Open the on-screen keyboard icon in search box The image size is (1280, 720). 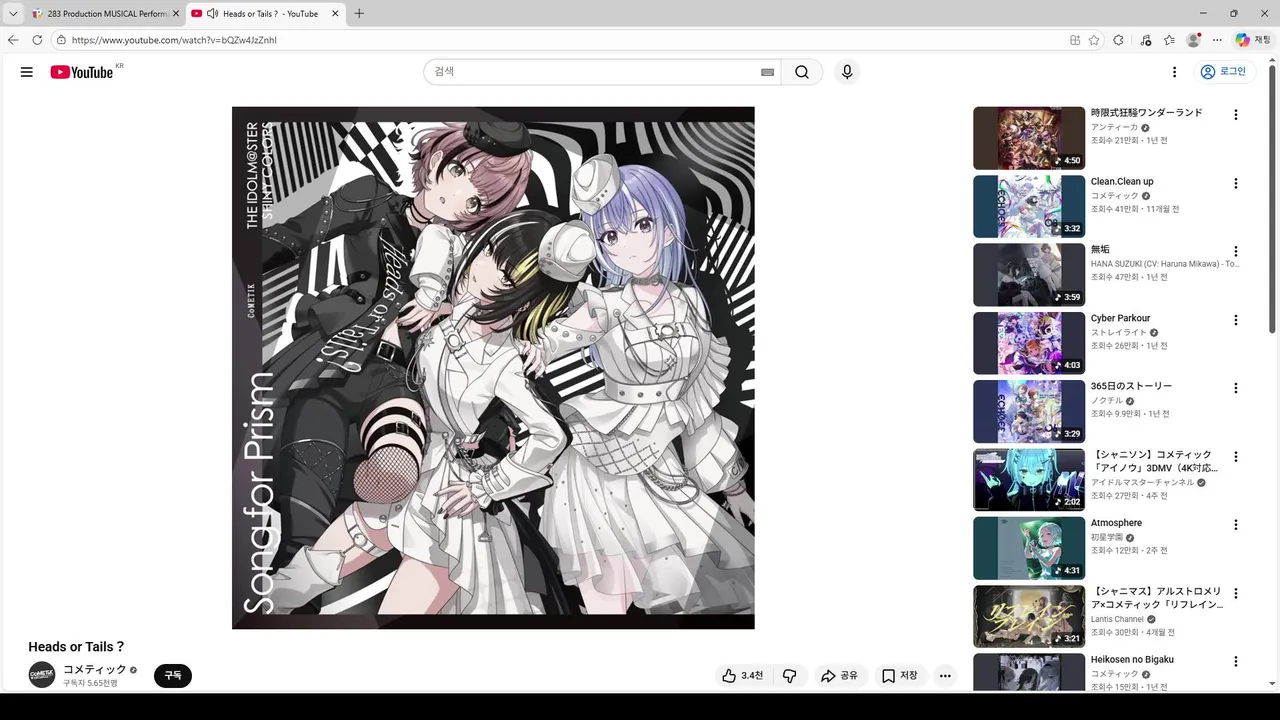tap(767, 72)
